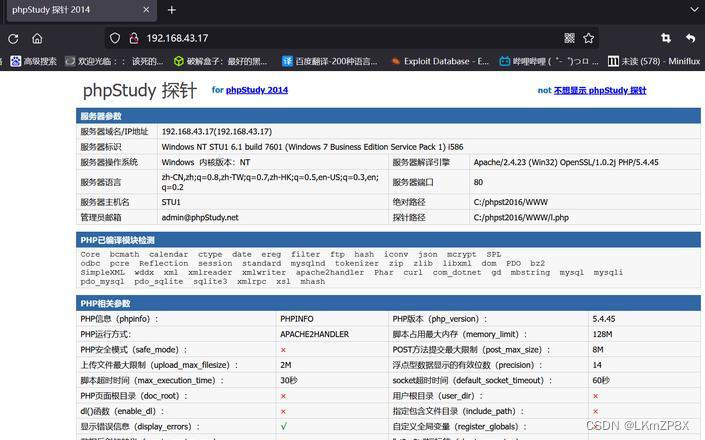
Task: Click the max_execution_time value 30秒
Action: pos(289,380)
